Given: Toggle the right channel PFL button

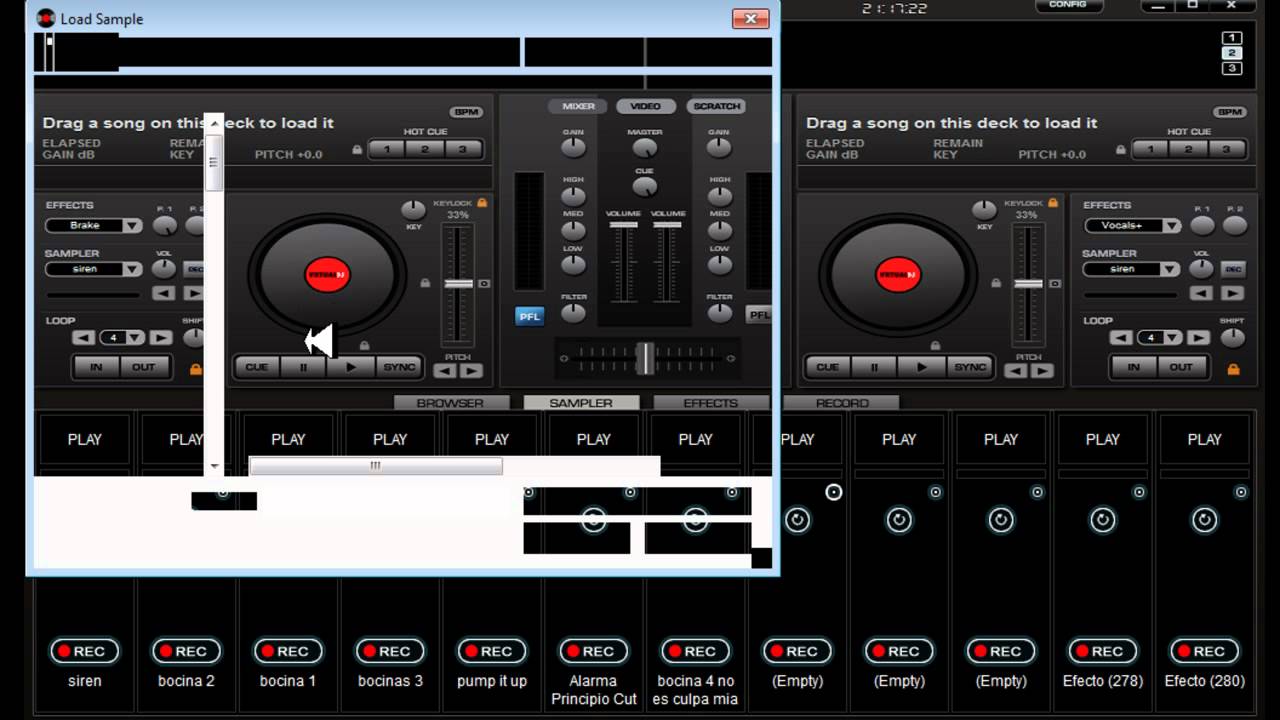Looking at the screenshot, I should (758, 314).
